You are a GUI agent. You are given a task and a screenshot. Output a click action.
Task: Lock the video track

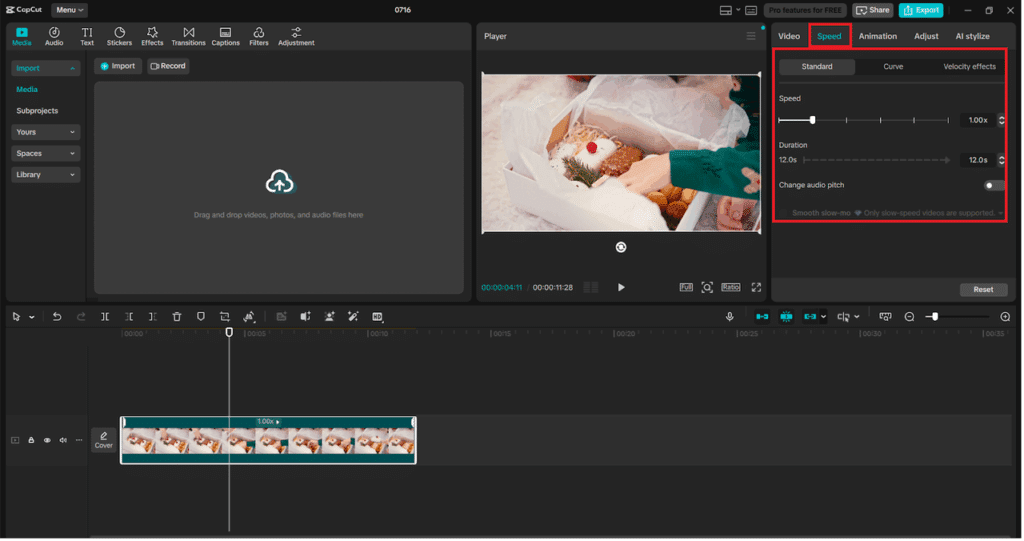click(x=31, y=440)
